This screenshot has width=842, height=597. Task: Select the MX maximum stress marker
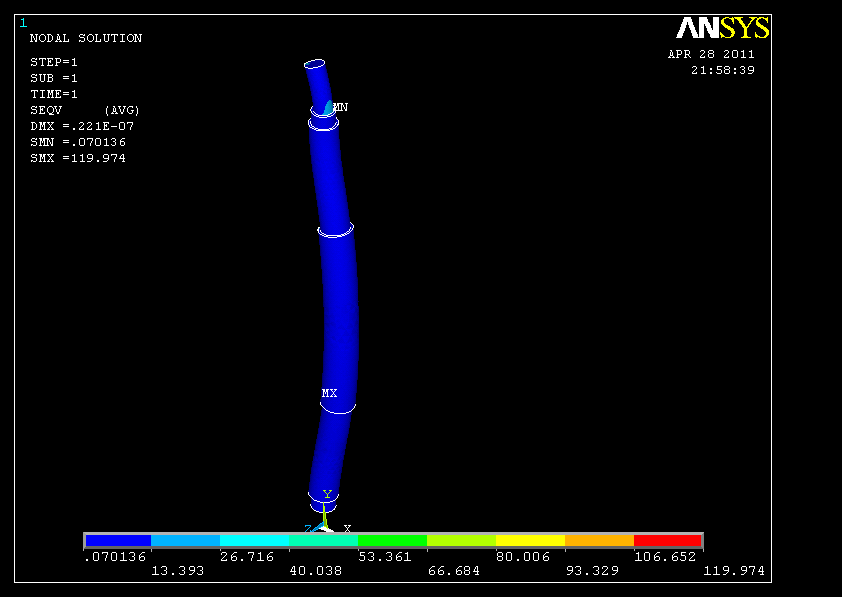(x=329, y=393)
